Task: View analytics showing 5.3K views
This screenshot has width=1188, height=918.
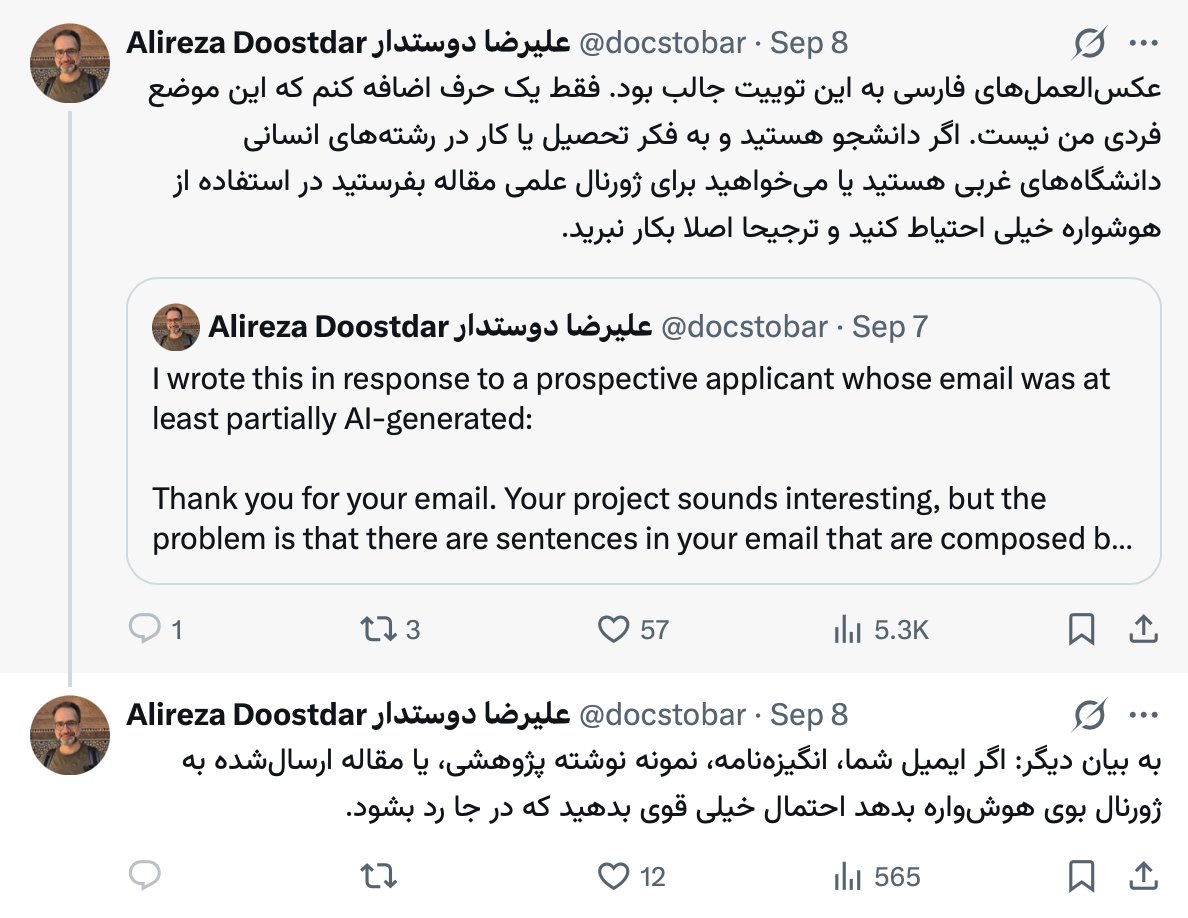Action: [880, 629]
